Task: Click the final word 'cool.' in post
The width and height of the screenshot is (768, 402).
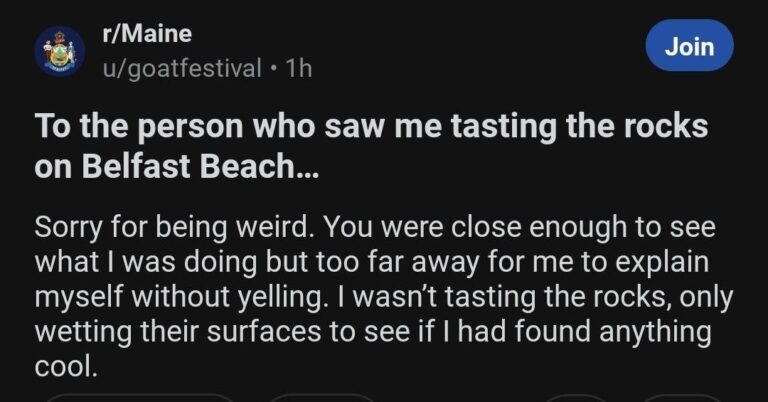Action: tap(66, 366)
